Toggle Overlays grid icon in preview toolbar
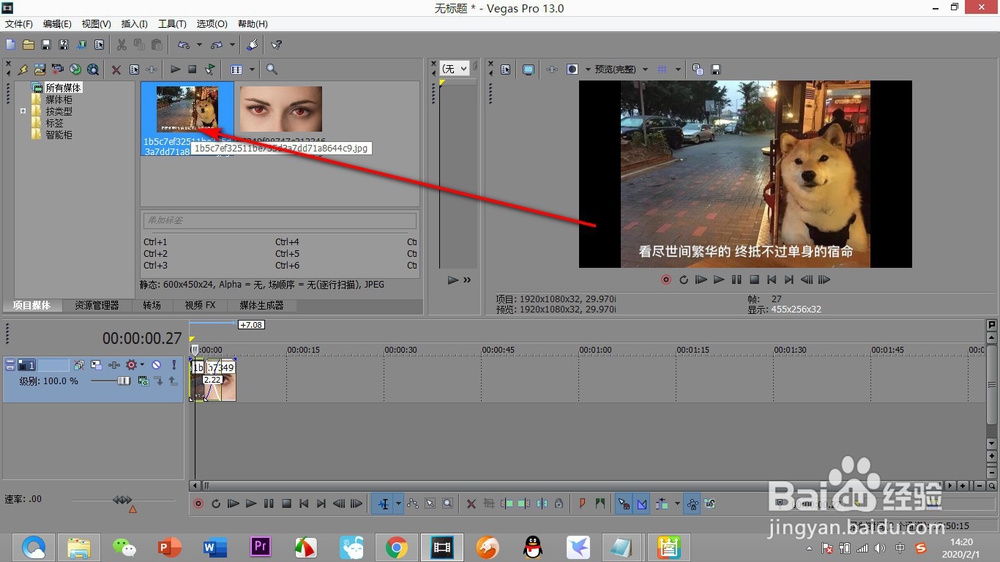Screen dimensions: 1000x562 [662, 69]
